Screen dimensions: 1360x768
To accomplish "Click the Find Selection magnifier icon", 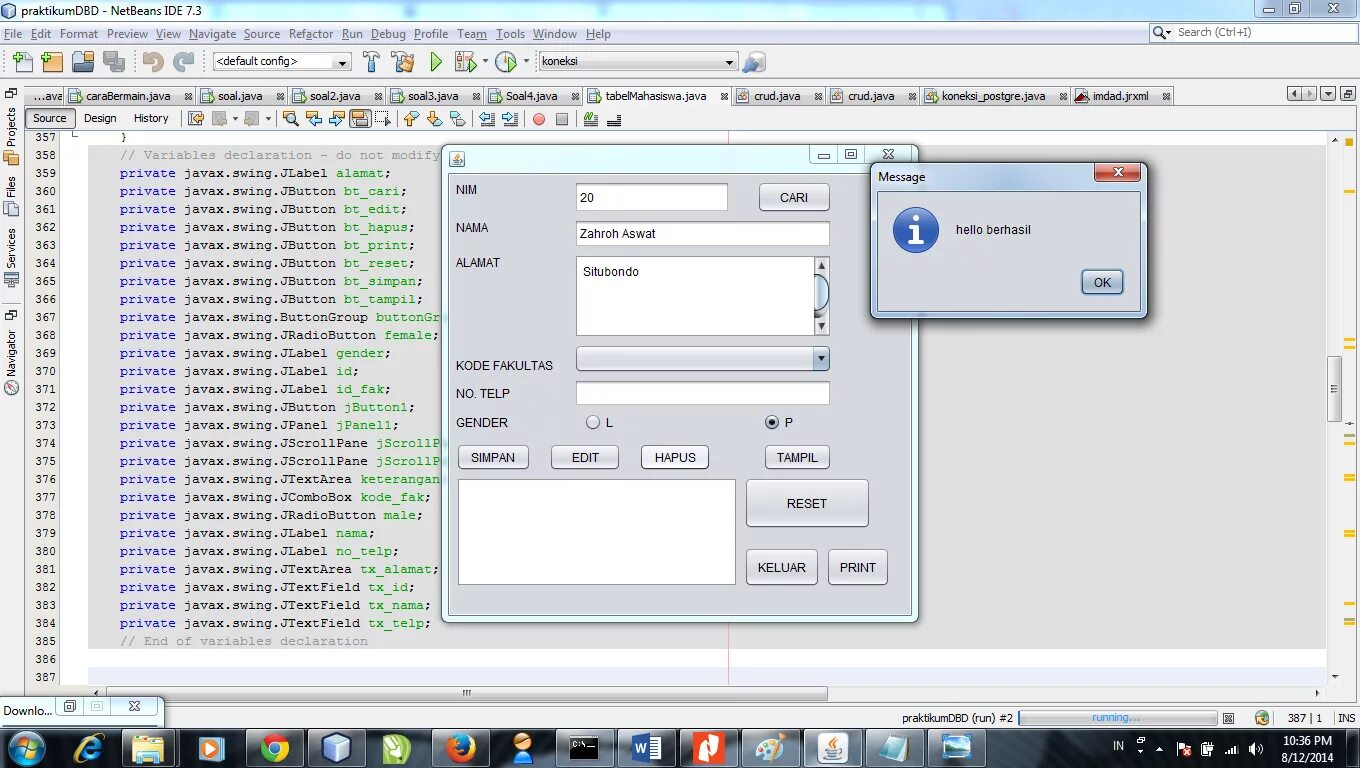I will pyautogui.click(x=291, y=118).
